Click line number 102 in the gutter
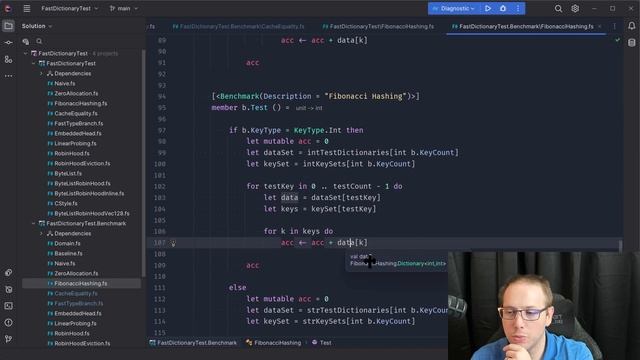The image size is (640, 360). coord(161,187)
